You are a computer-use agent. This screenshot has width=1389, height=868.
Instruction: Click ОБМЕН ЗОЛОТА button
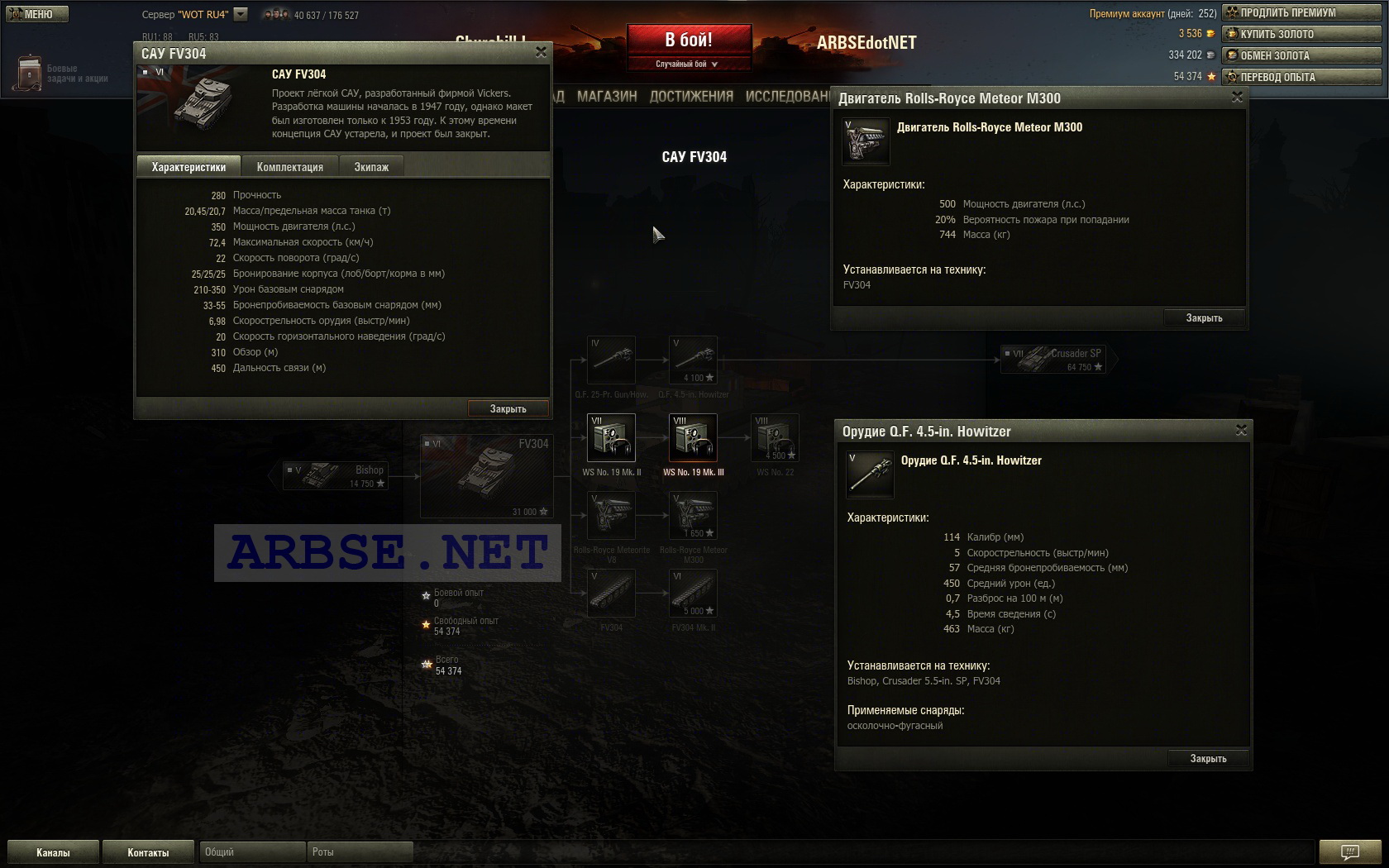pyautogui.click(x=1301, y=55)
